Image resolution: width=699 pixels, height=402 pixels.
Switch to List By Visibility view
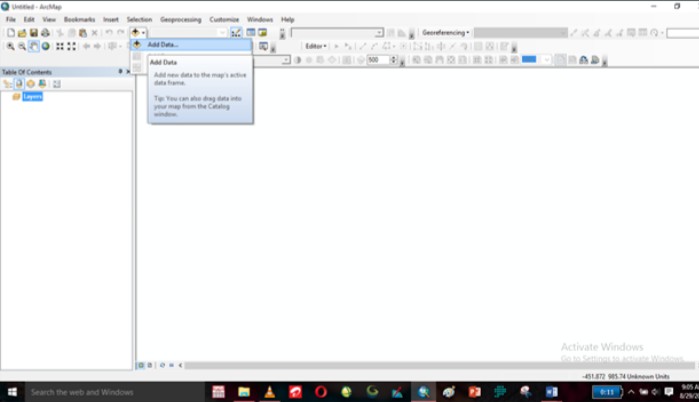click(x=30, y=84)
